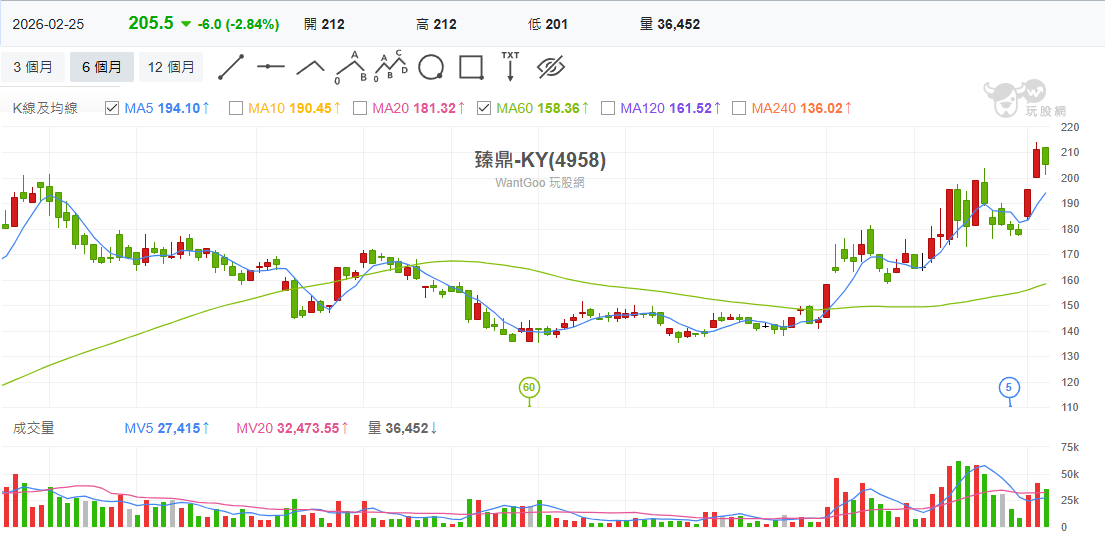Screen dimensions: 1105x534
Task: Enable the MA10 moving average checkbox
Action: click(x=236, y=108)
